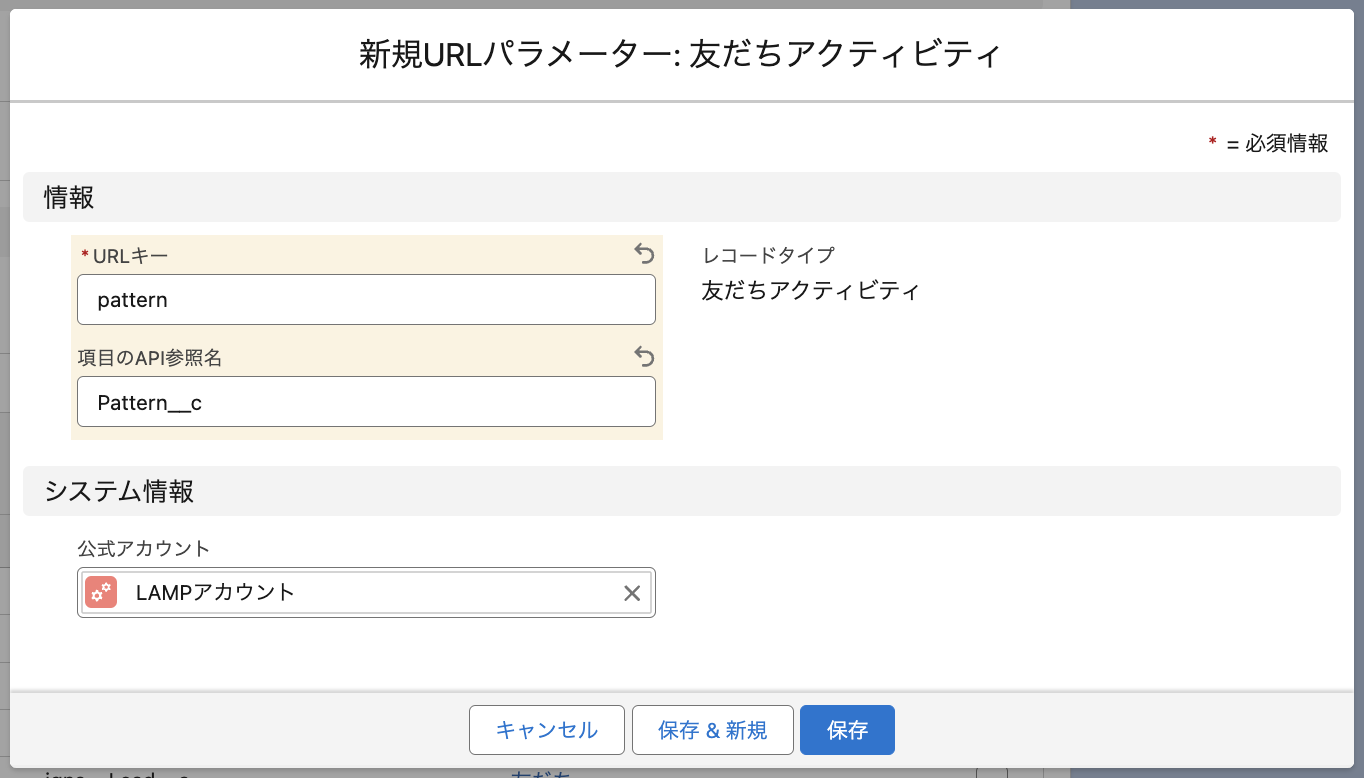Click the 項目のAPI参照名 label

tap(150, 358)
